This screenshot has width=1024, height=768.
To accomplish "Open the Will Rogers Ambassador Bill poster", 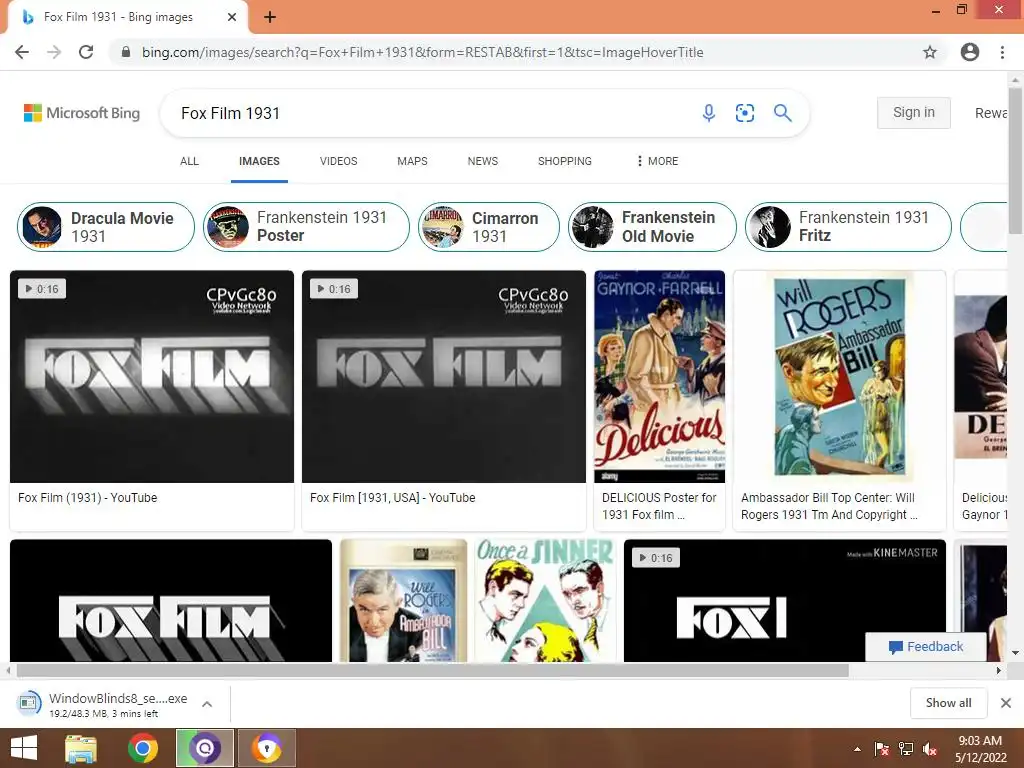I will 840,377.
